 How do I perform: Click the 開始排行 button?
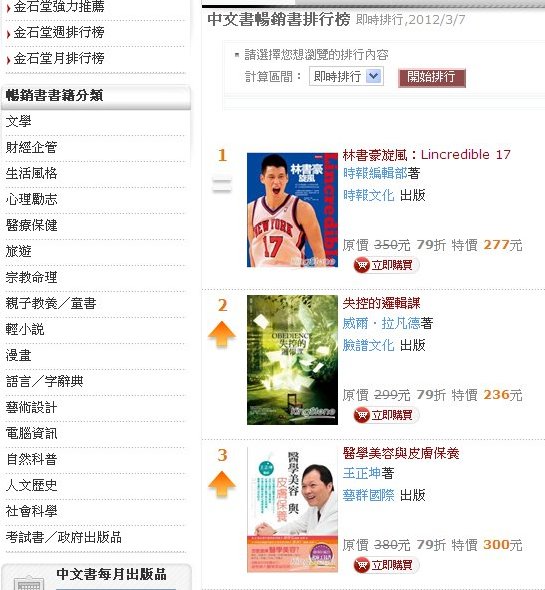[432, 78]
